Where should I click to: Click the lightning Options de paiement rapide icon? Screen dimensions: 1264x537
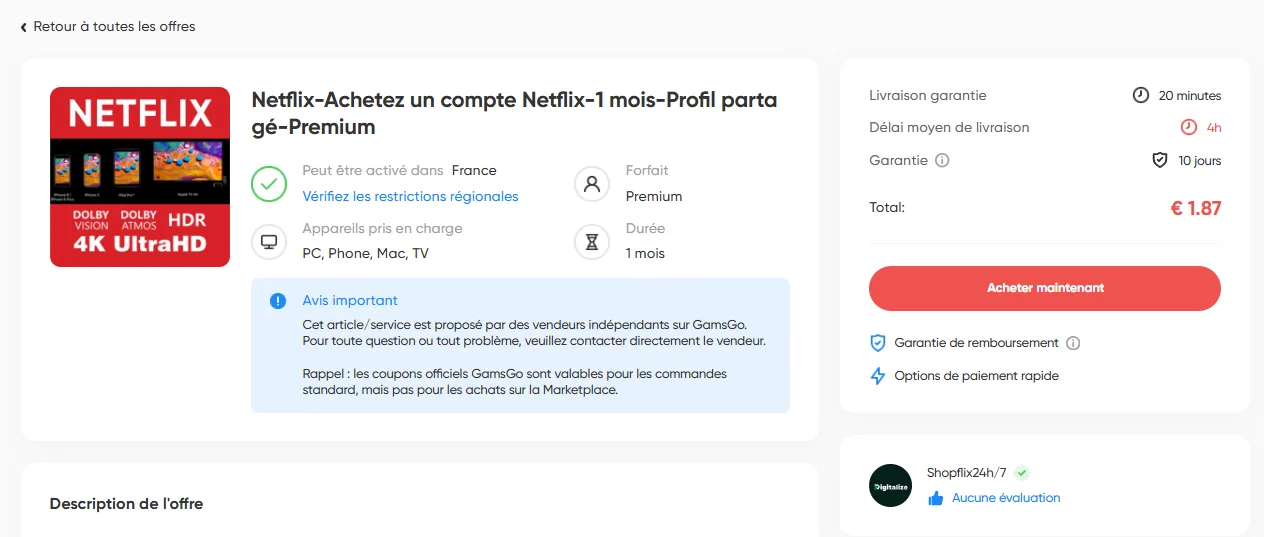pos(878,376)
